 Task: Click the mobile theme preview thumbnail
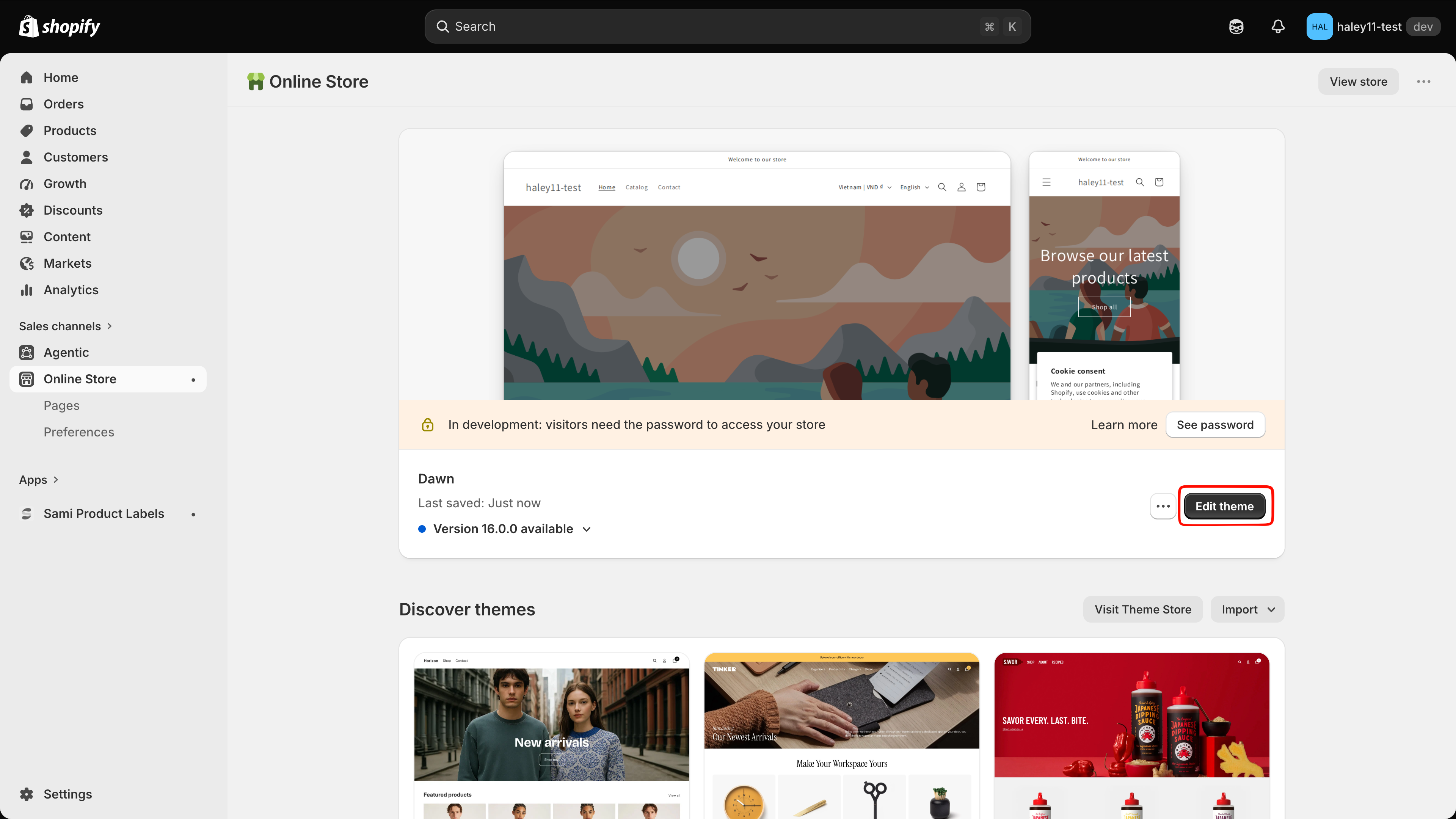click(x=1104, y=276)
